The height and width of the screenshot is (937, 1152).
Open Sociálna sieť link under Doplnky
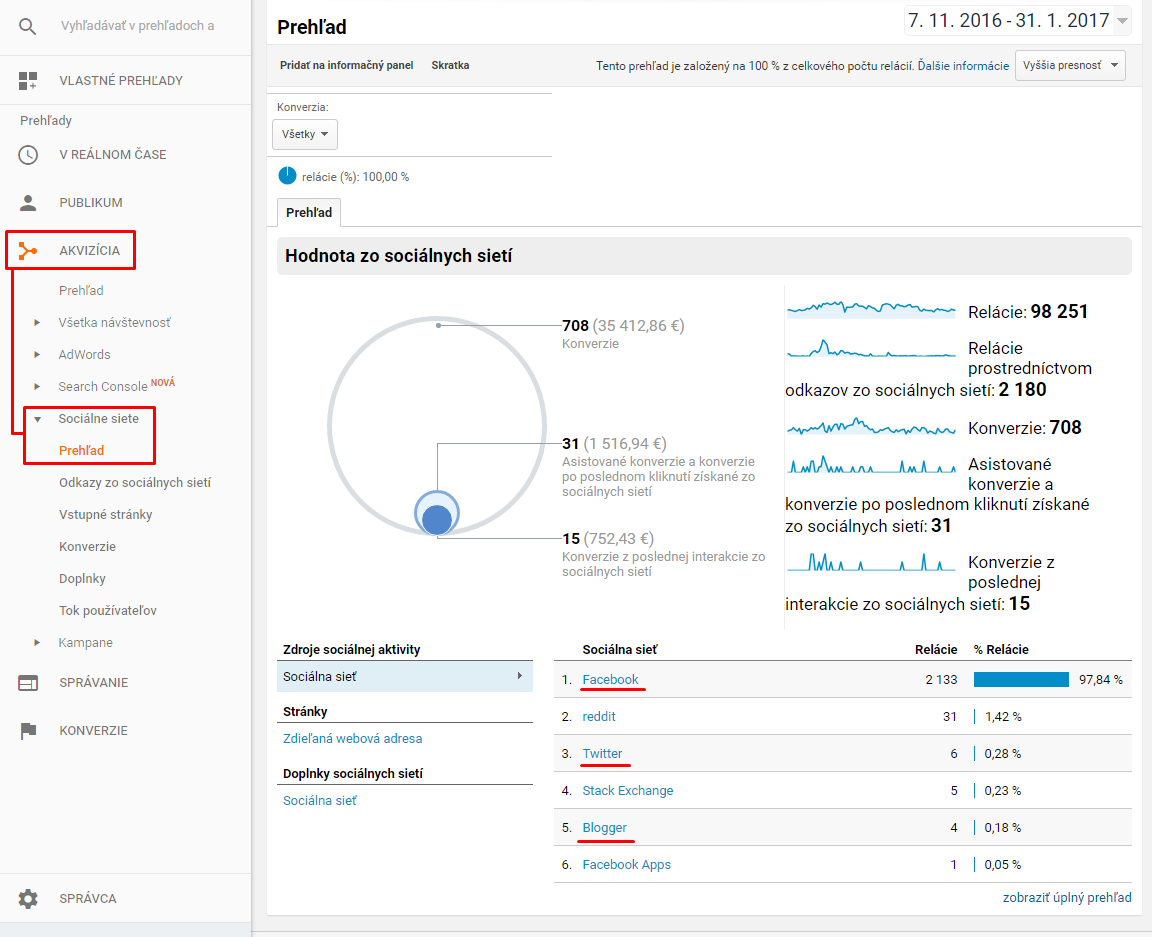(x=320, y=800)
